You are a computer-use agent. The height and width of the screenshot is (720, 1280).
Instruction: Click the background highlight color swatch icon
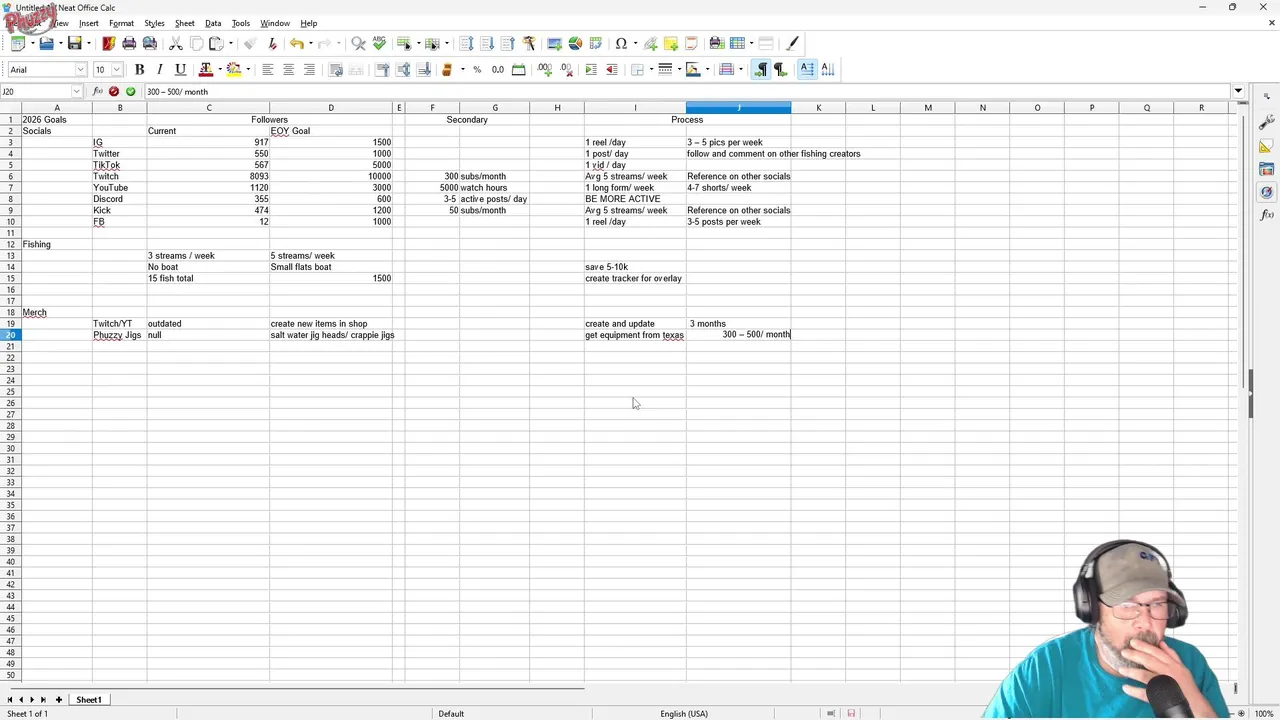click(x=234, y=69)
